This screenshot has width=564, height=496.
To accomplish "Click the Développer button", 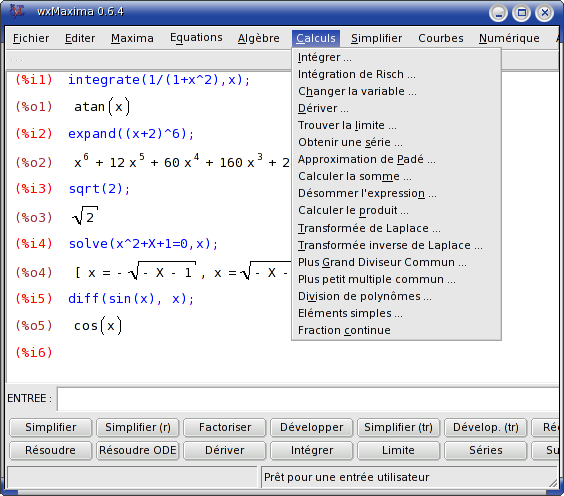I will 312,427.
